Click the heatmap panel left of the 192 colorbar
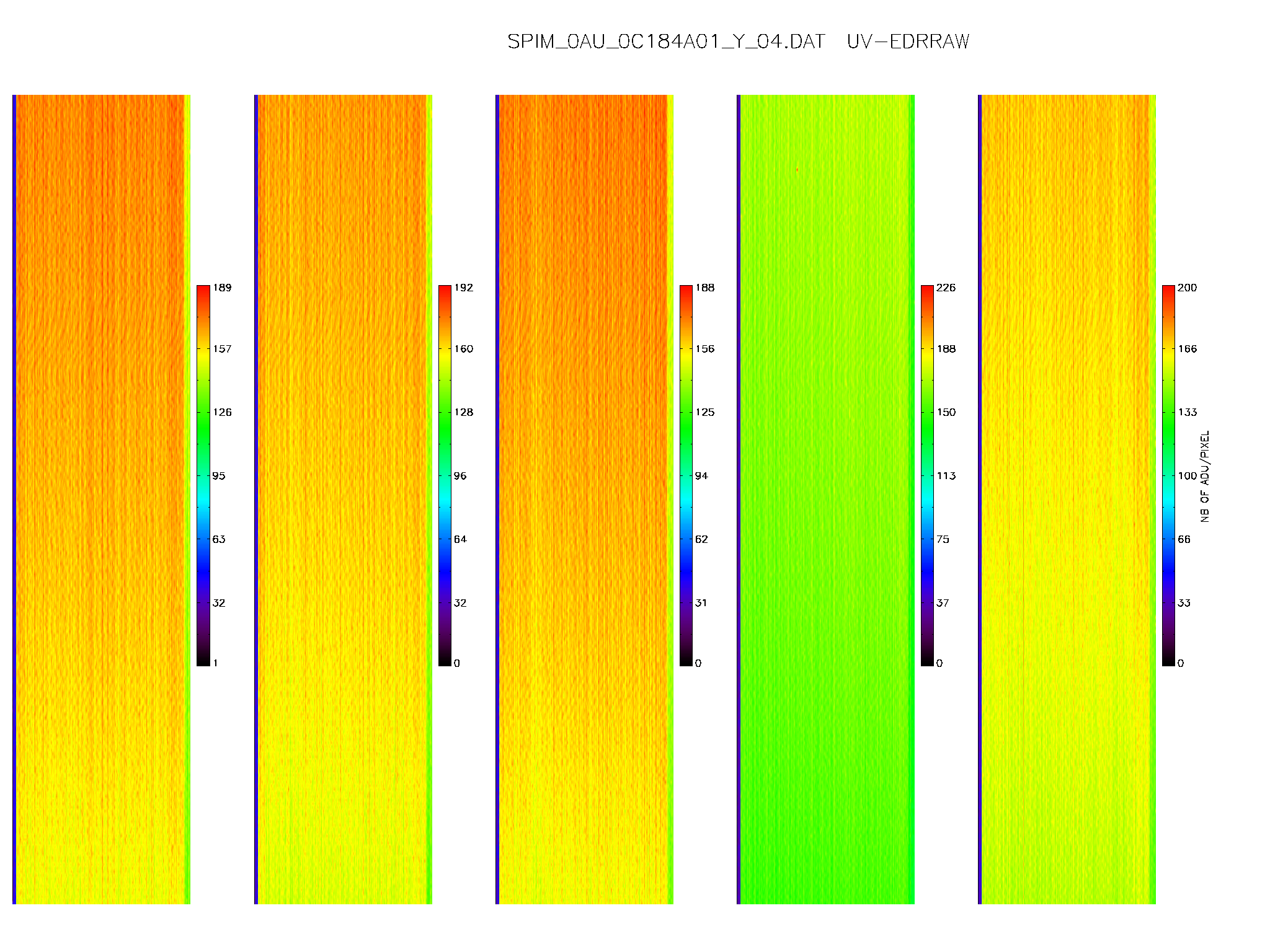This screenshot has width=1270, height=952. point(343,500)
